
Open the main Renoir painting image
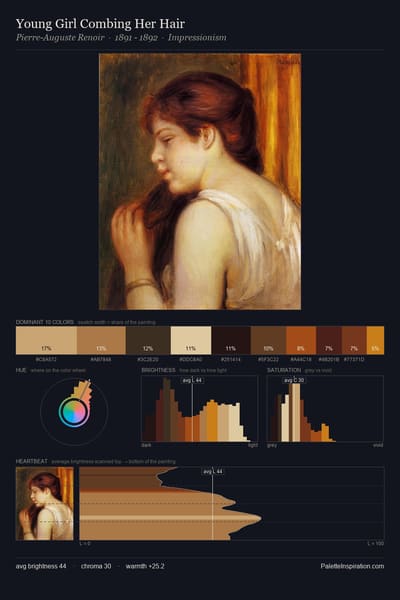pos(200,181)
